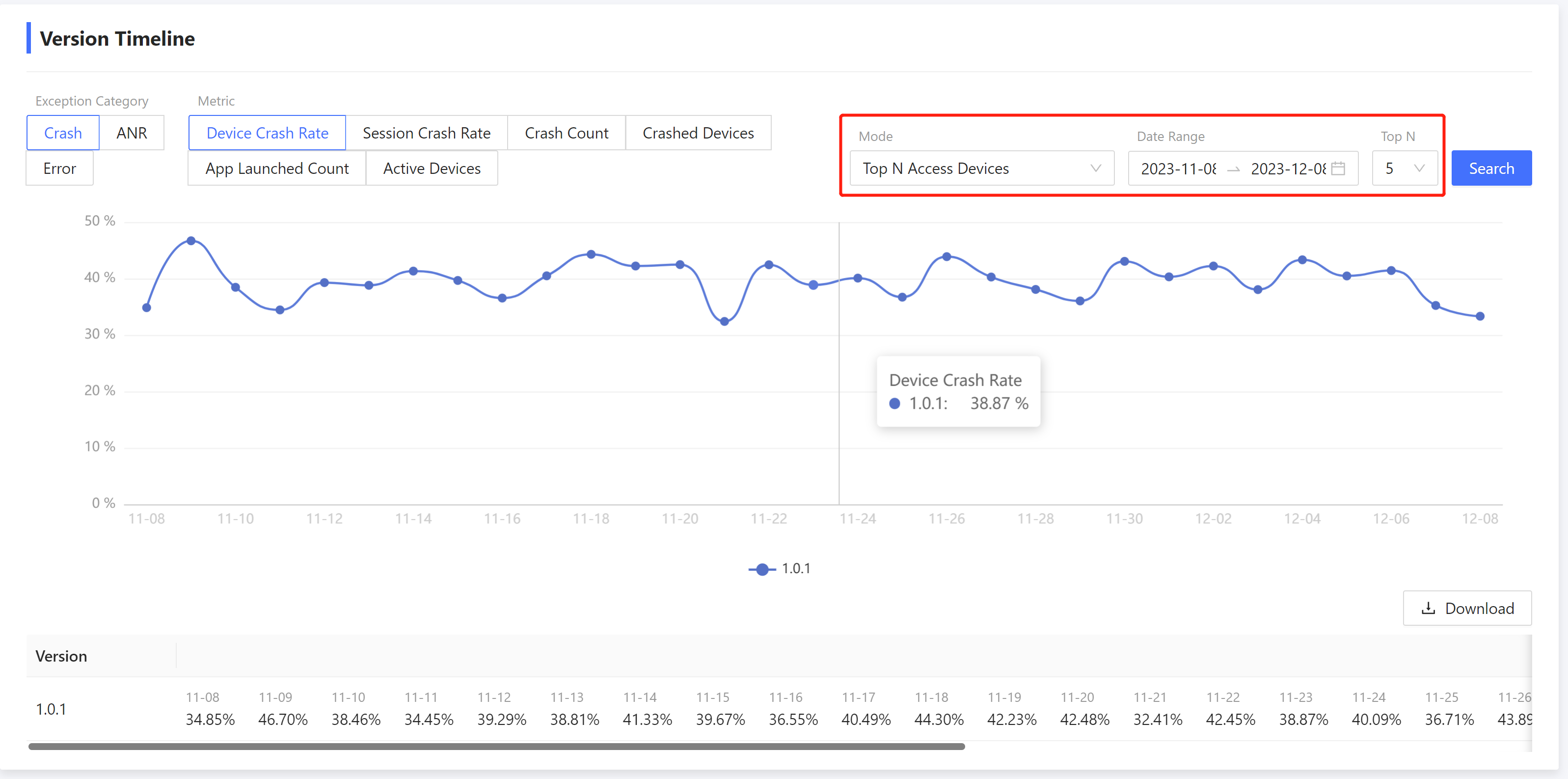Choose the Session Crash Rate metric
The image size is (1568, 779).
pos(427,133)
